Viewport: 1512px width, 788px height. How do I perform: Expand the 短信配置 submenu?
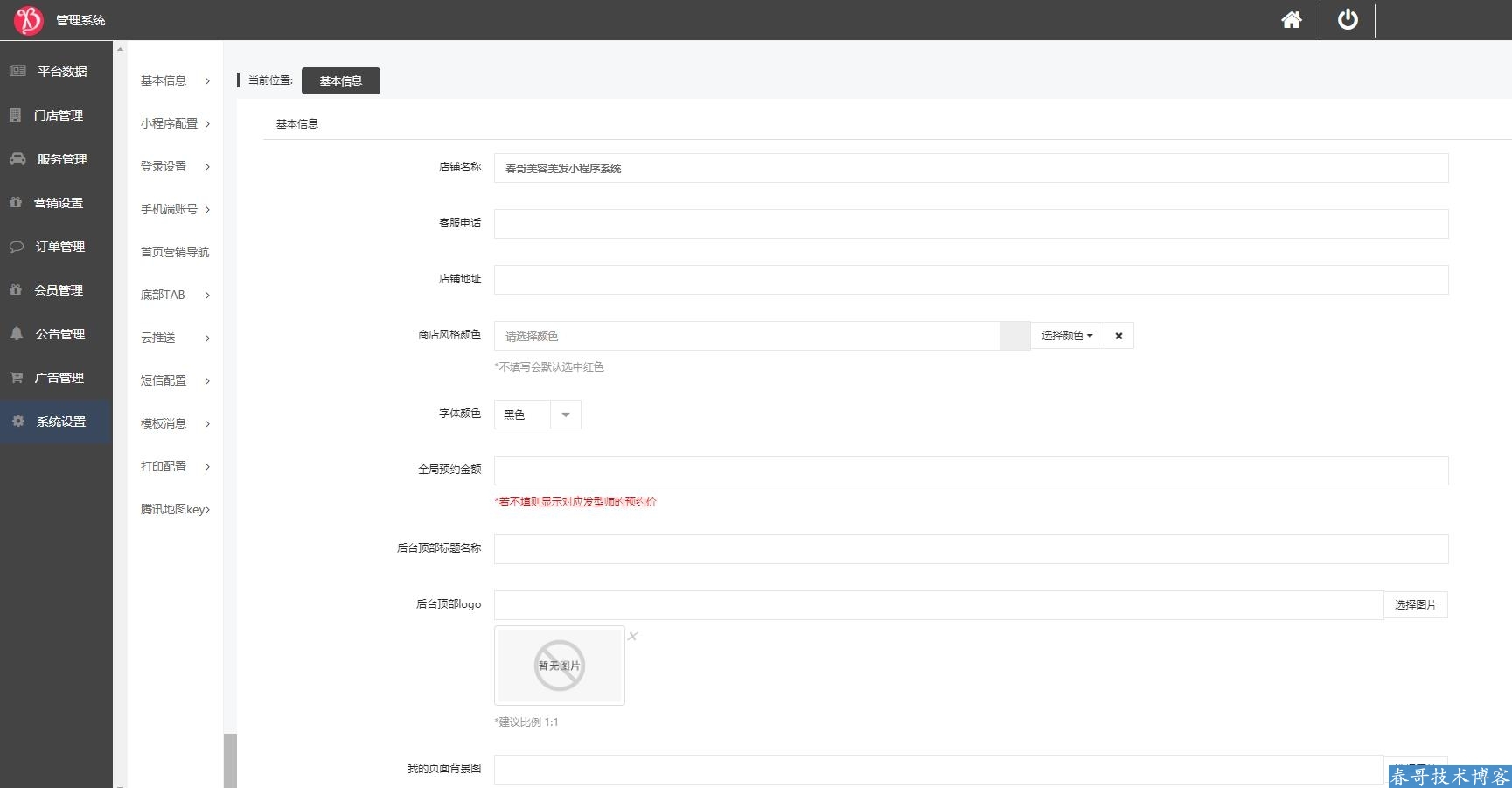pos(175,380)
